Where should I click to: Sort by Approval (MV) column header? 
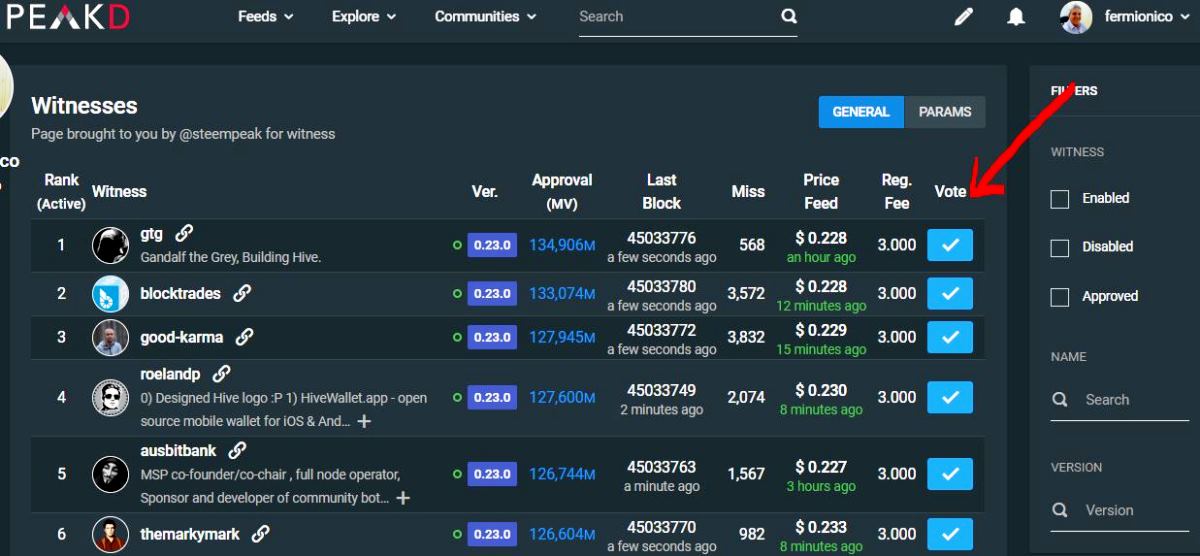[562, 192]
